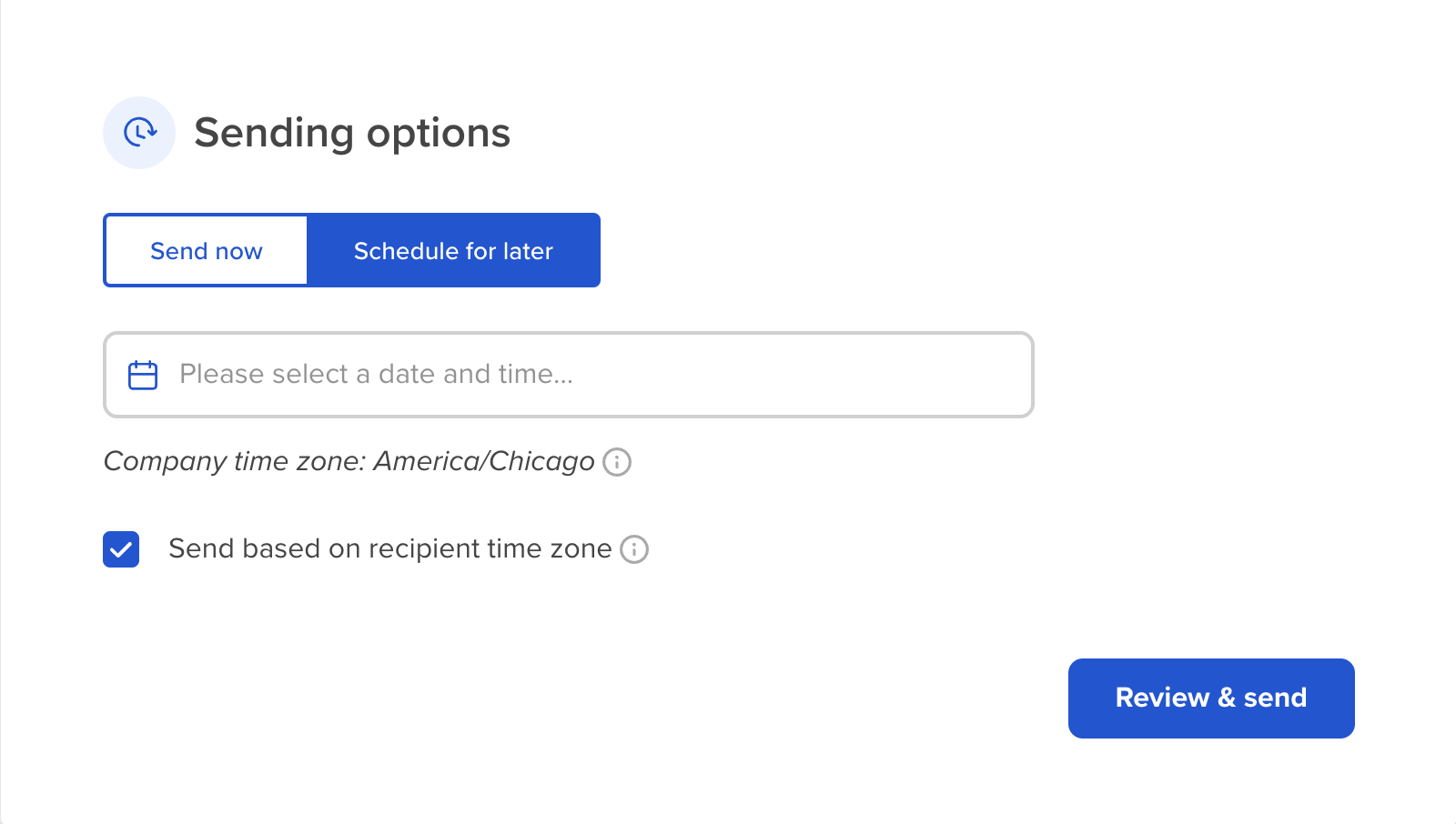Screen dimensions: 1456x824
Task: Select the Schedule for later tab
Action: pos(453,250)
